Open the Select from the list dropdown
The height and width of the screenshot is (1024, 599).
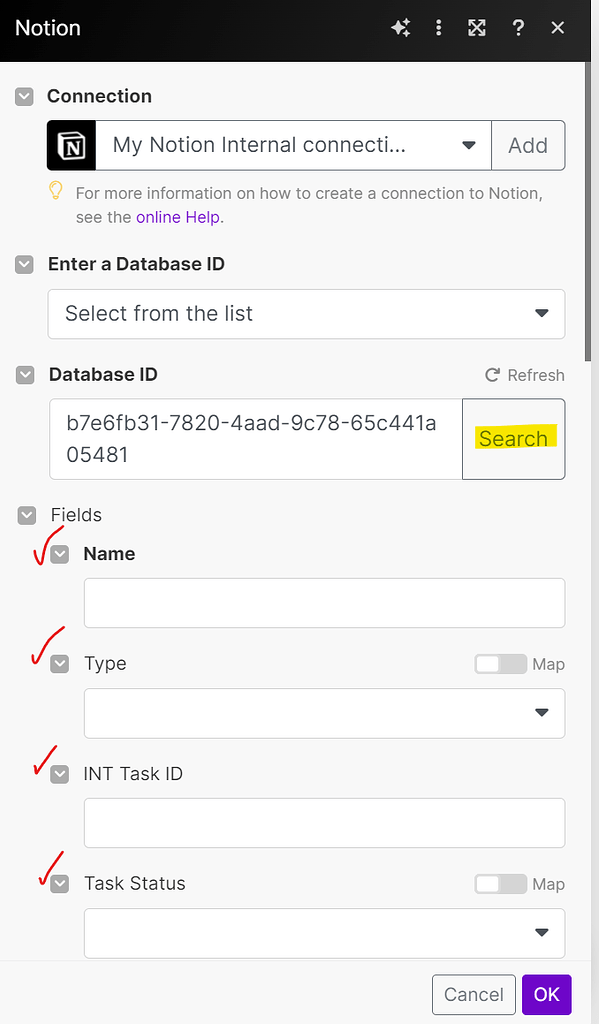point(543,313)
